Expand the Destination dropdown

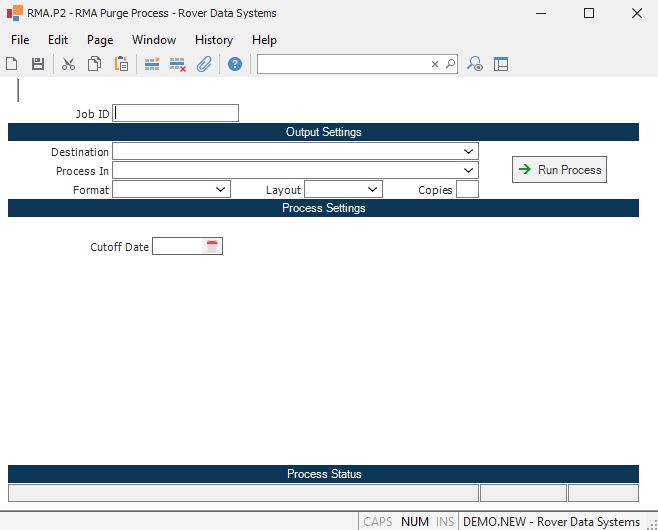pyautogui.click(x=469, y=151)
